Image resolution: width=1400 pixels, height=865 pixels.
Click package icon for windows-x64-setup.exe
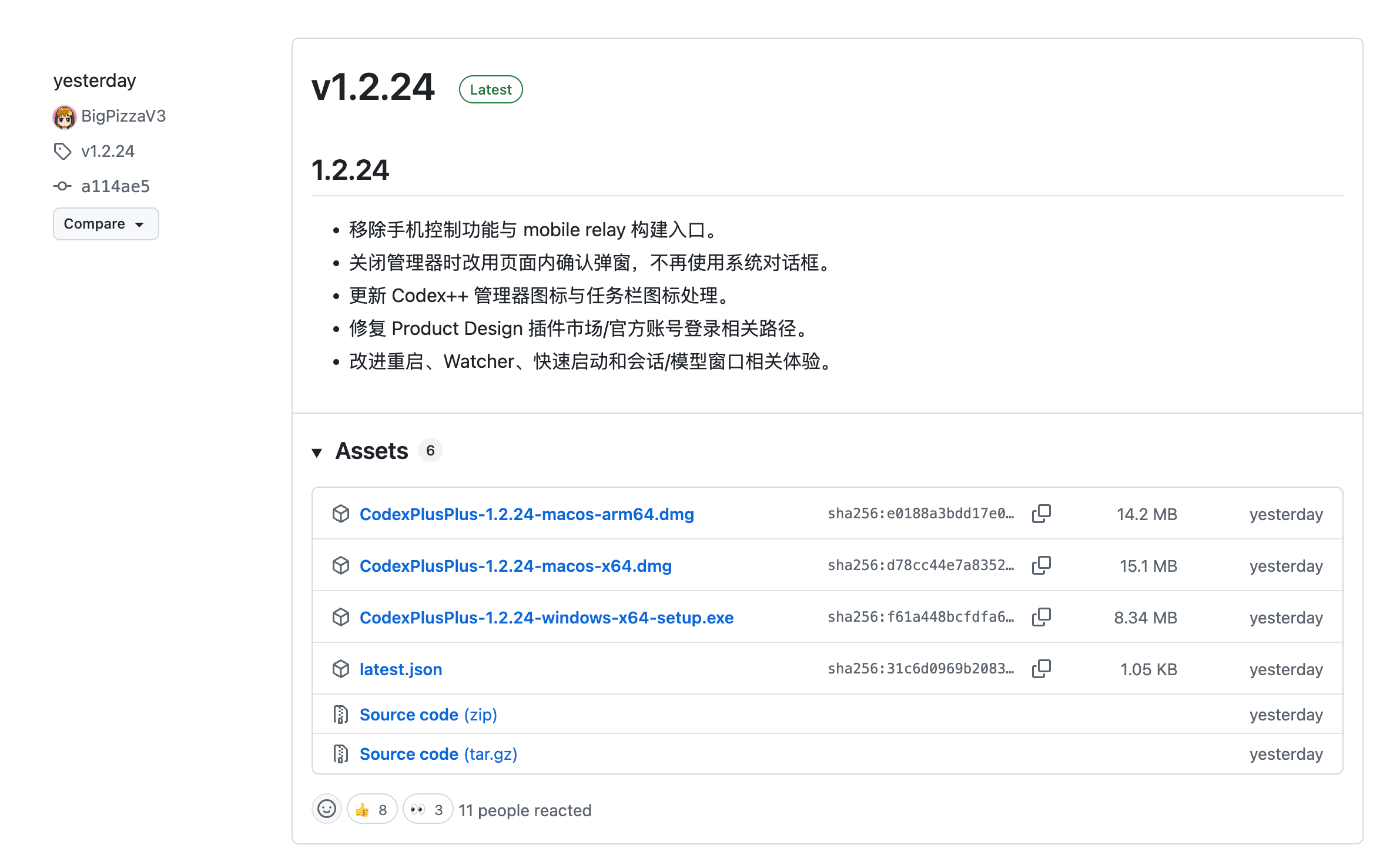(x=341, y=617)
